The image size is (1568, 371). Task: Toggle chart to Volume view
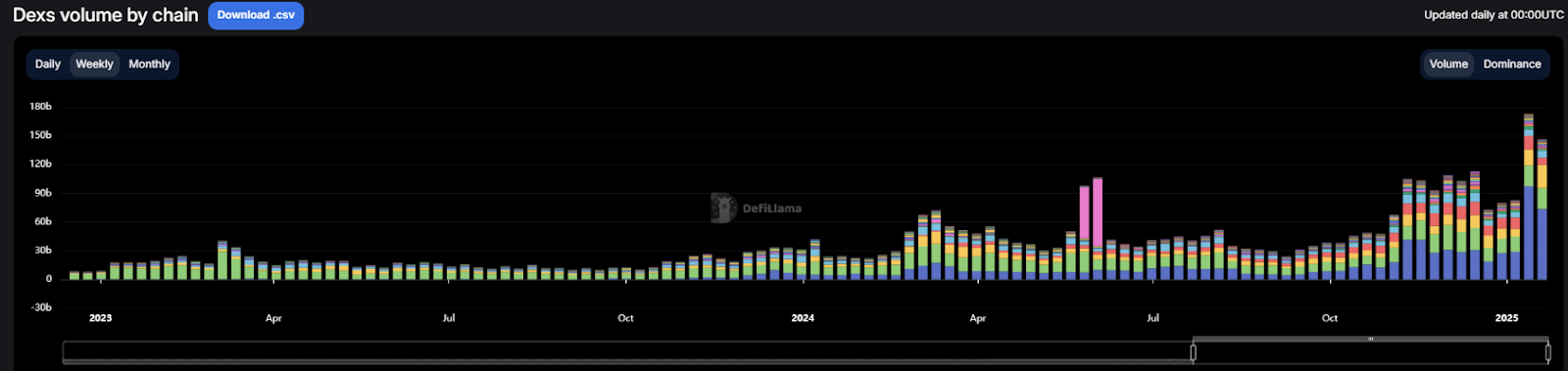pos(1448,64)
